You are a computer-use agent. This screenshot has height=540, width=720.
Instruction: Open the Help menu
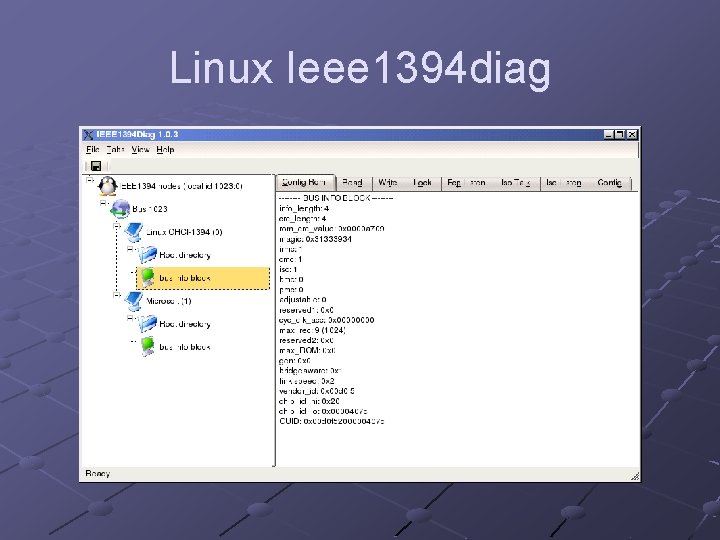(165, 150)
